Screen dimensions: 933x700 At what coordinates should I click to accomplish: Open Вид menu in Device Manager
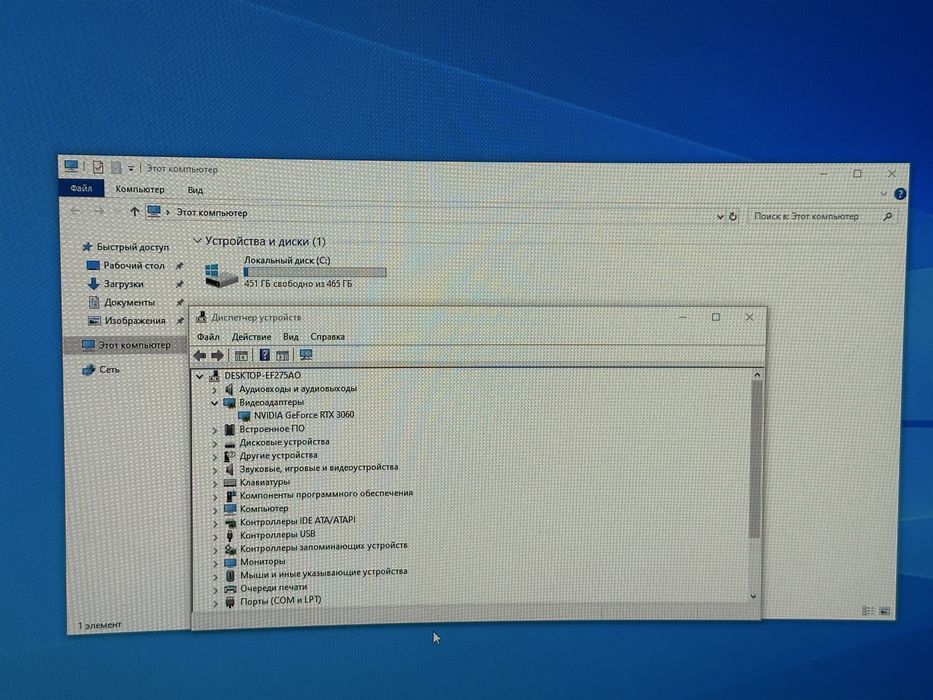click(x=290, y=337)
